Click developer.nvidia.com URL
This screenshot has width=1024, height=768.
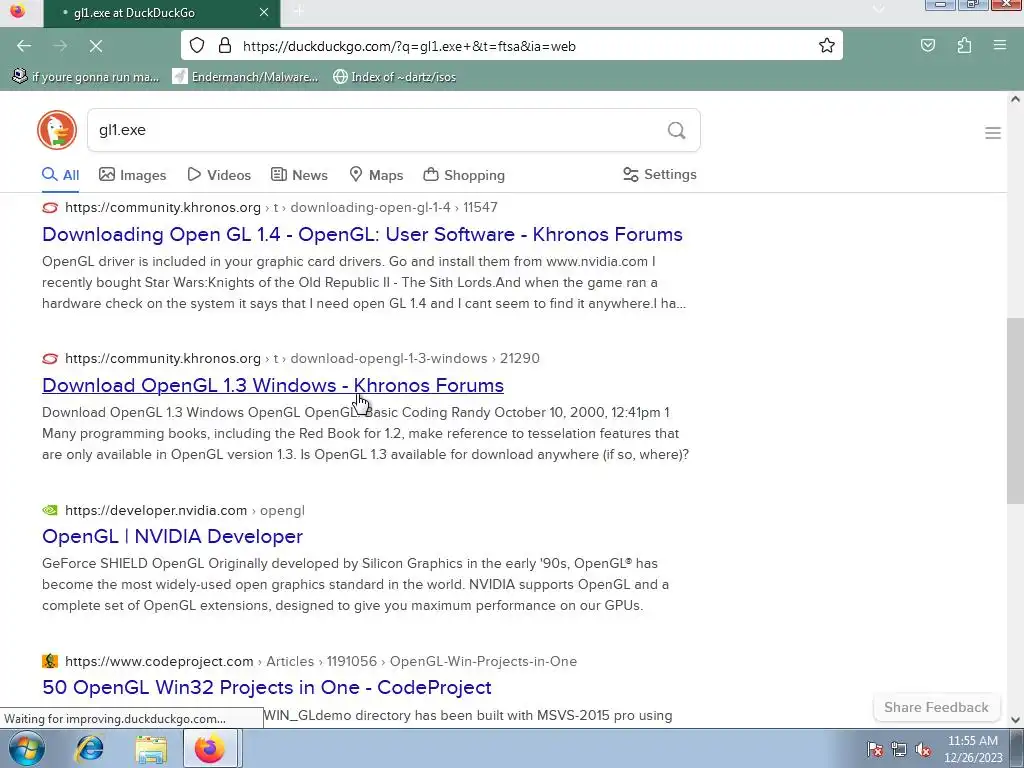coord(156,510)
